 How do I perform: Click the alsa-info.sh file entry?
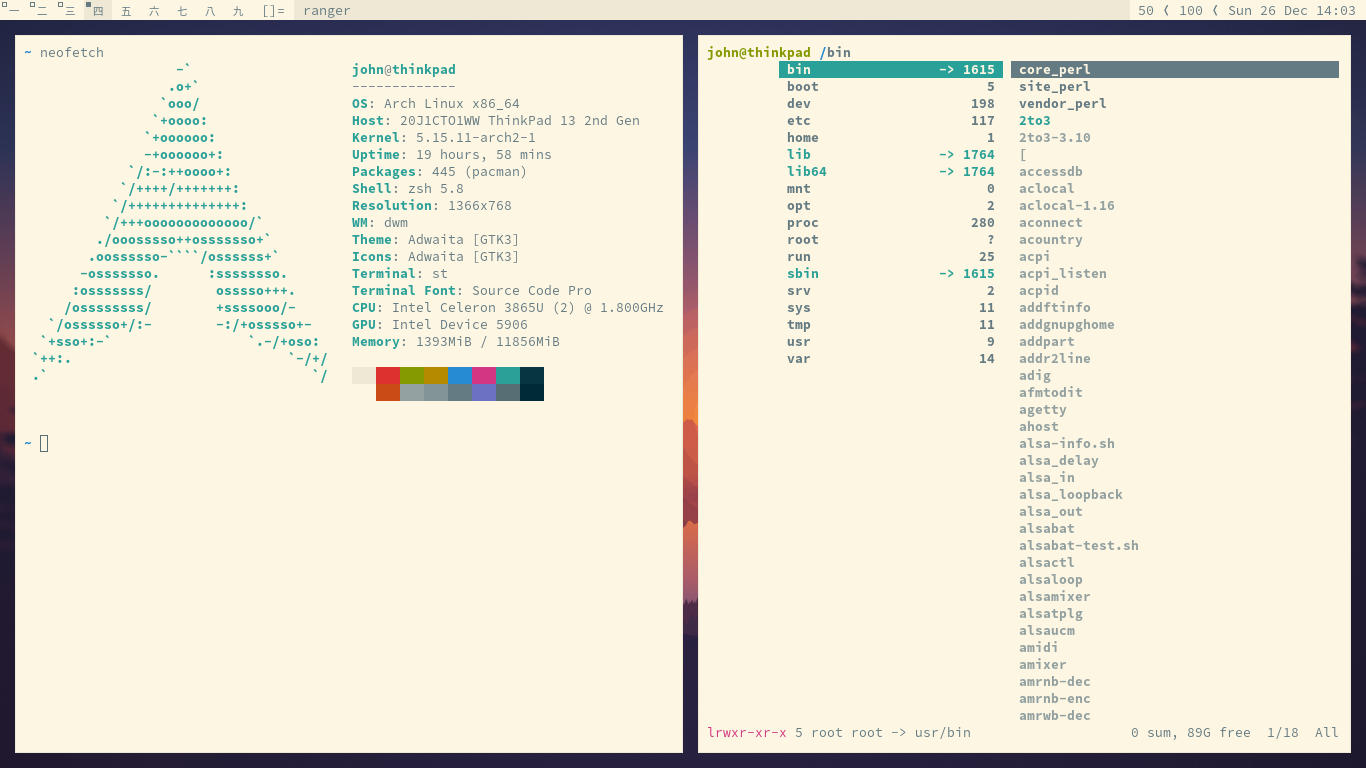click(1067, 443)
